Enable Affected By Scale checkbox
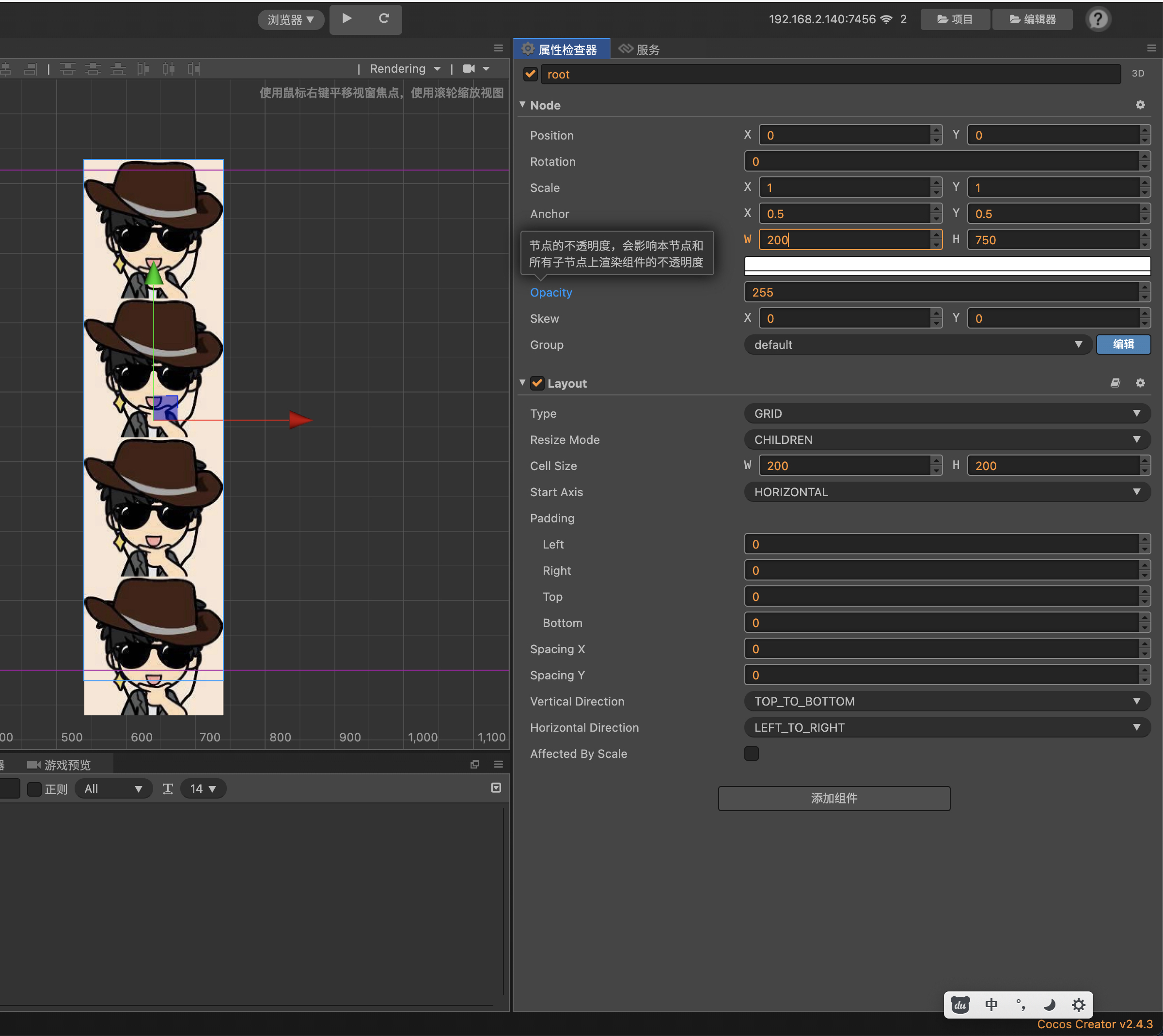1163x1036 pixels. (x=752, y=753)
